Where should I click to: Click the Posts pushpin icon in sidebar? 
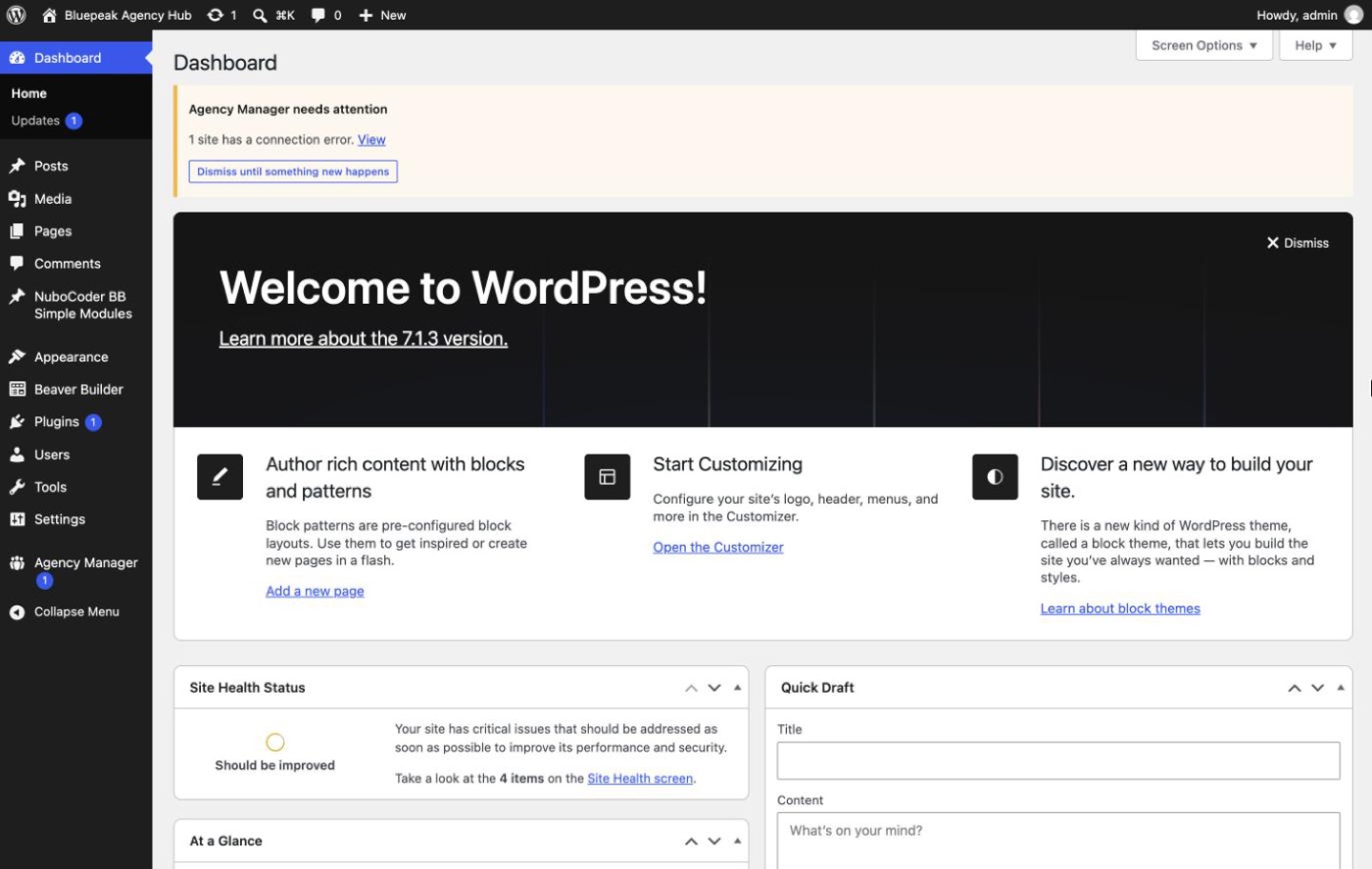17,166
